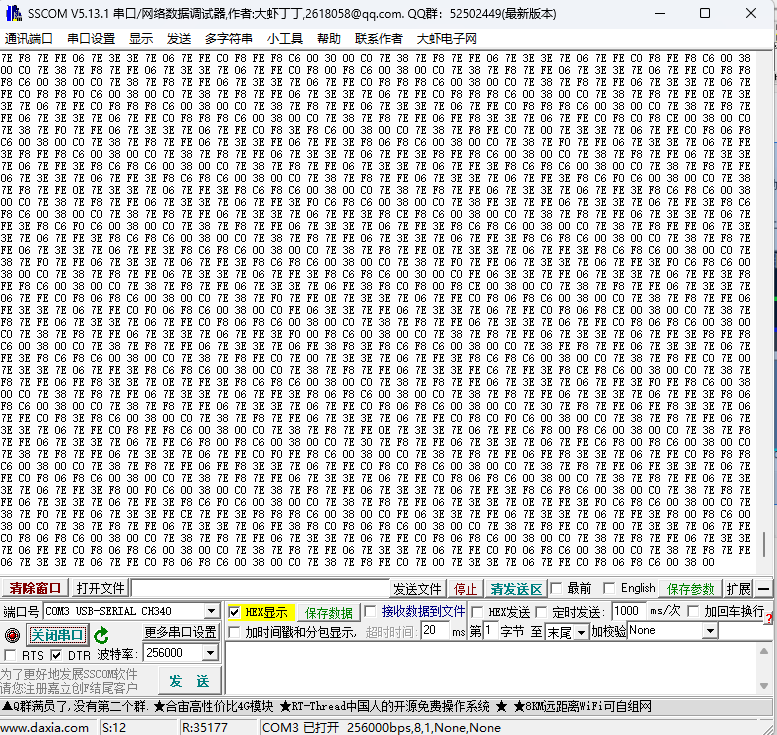Click the green refresh ports icon
The height and width of the screenshot is (735, 777).
point(101,635)
